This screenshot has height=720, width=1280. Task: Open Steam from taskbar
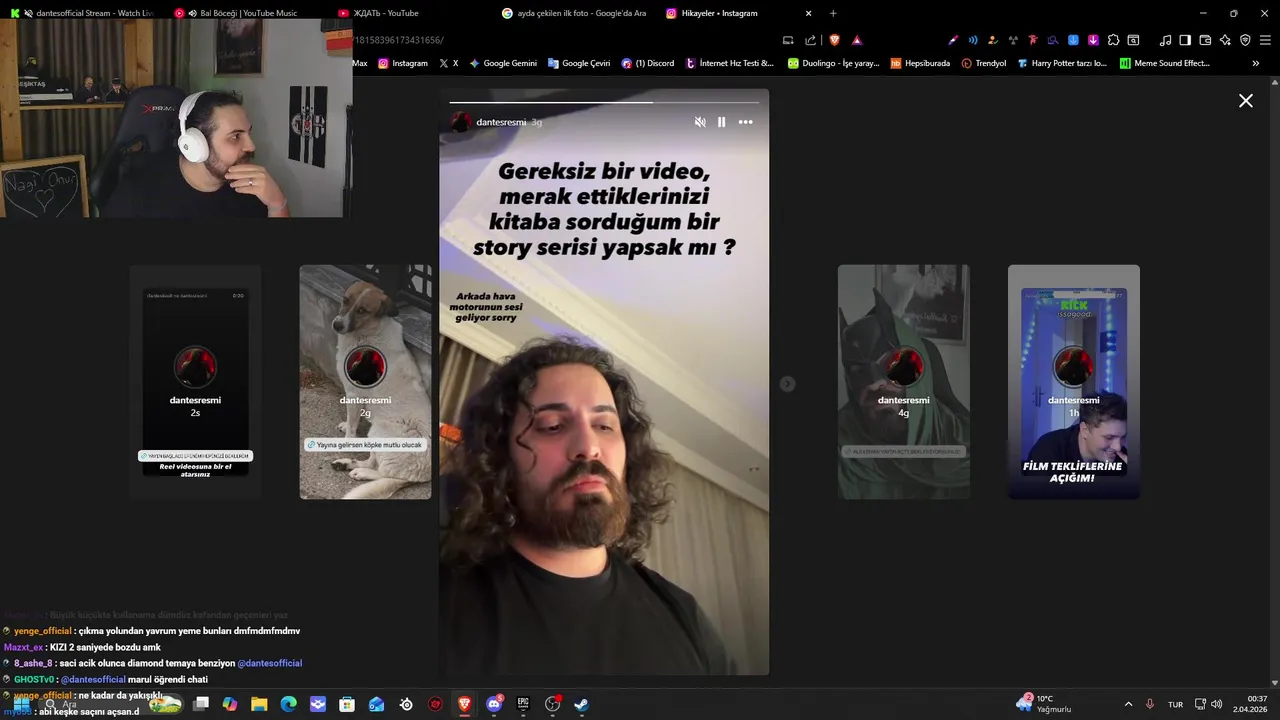pos(582,704)
